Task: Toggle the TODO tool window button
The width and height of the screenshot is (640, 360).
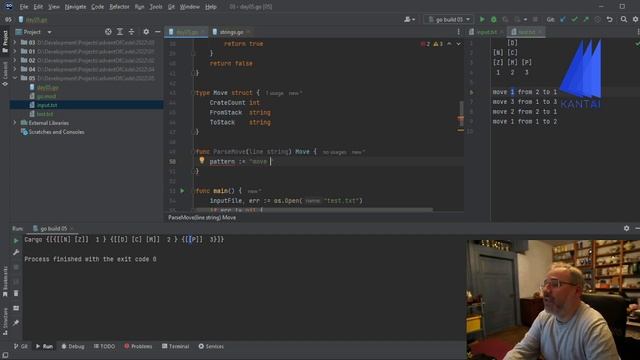Action: pyautogui.click(x=104, y=346)
